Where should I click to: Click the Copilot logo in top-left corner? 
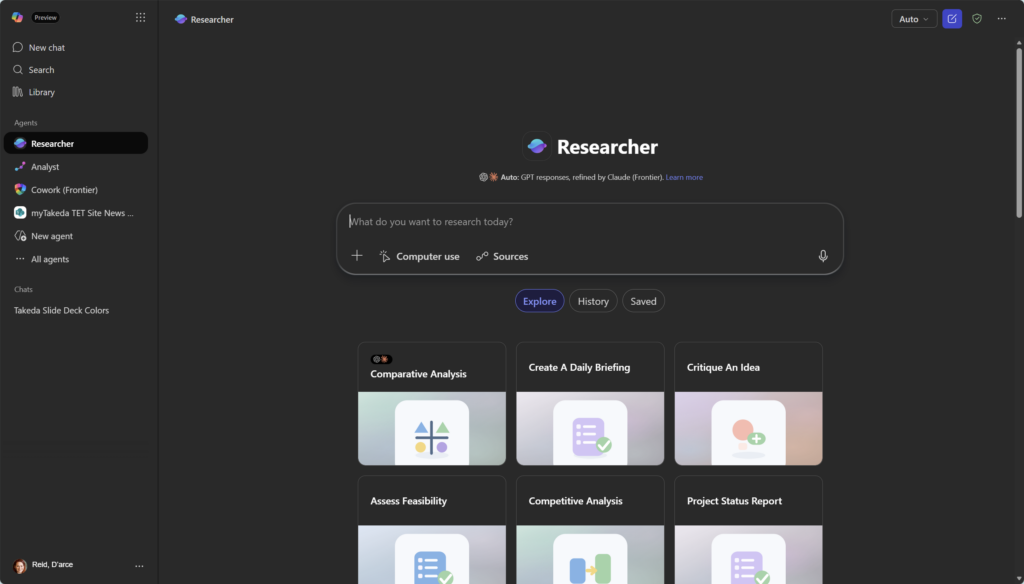coord(18,18)
